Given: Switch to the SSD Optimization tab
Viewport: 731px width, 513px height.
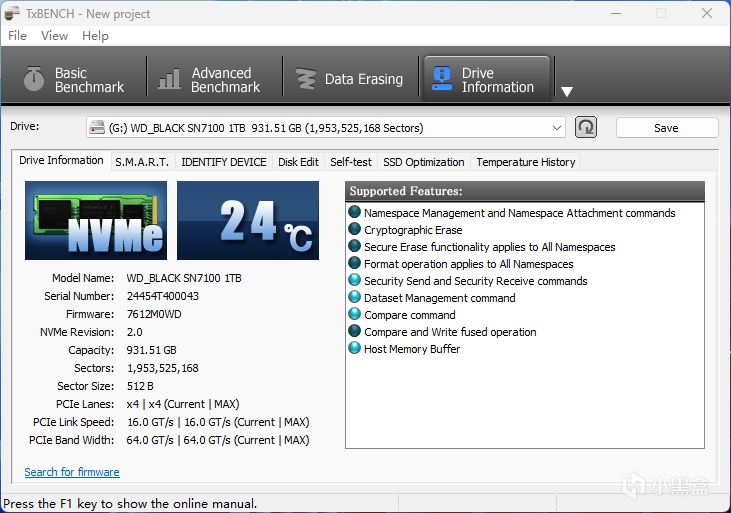Looking at the screenshot, I should coord(424,162).
